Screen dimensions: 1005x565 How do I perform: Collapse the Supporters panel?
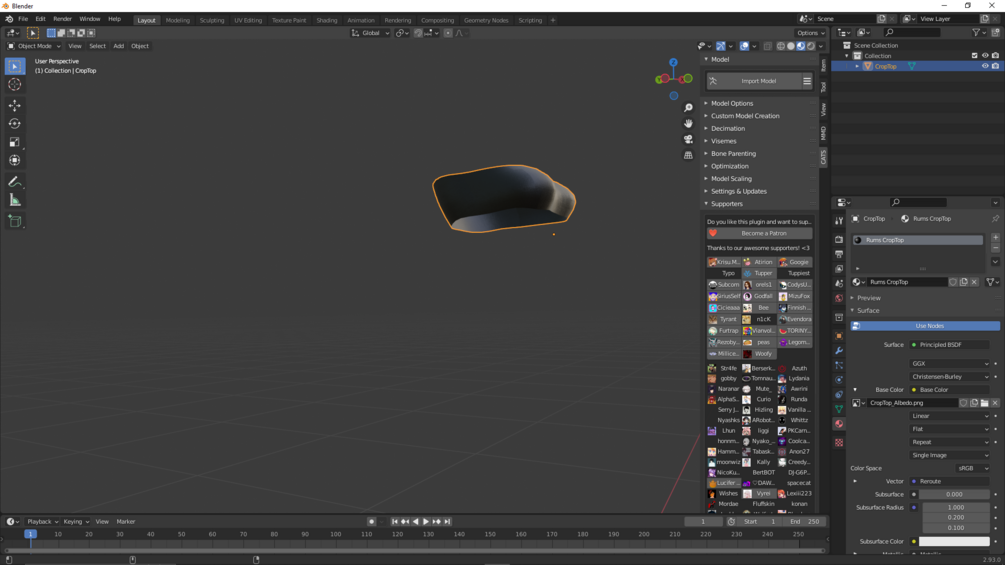[x=727, y=204]
